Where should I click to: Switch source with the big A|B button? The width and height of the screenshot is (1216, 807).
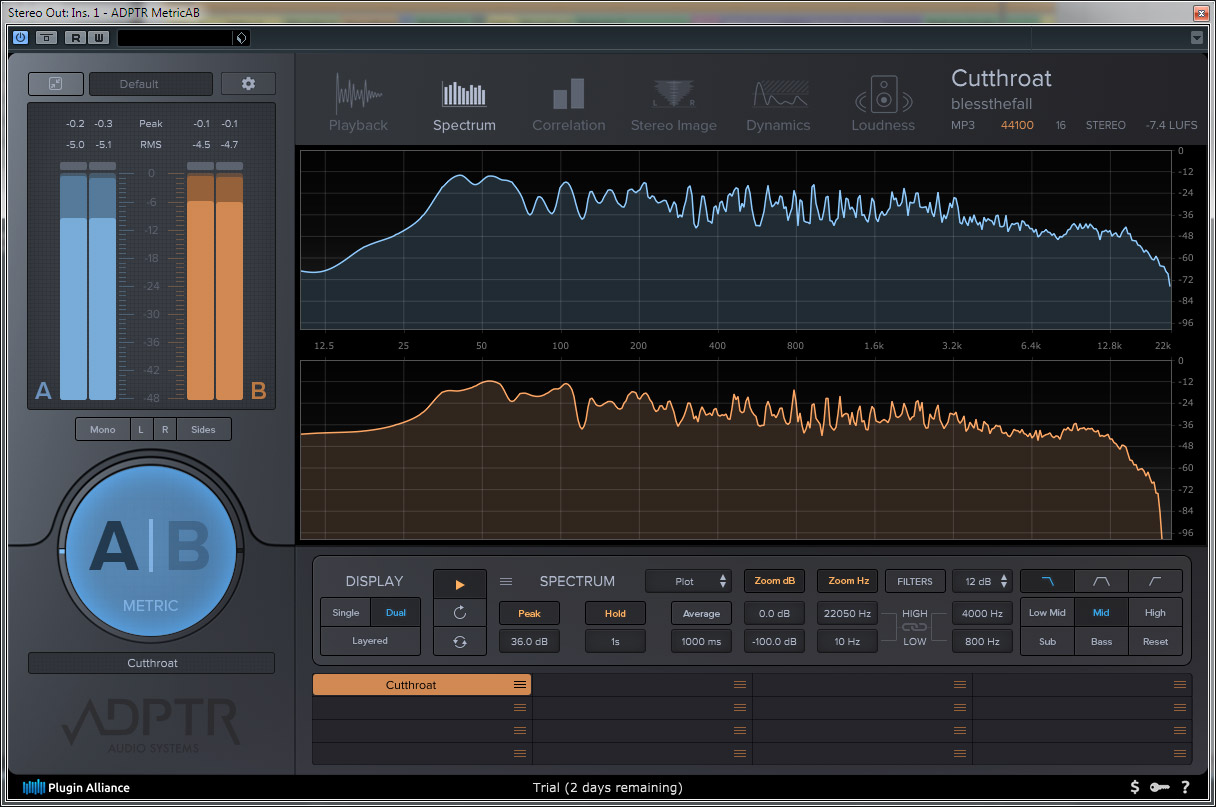coord(151,549)
